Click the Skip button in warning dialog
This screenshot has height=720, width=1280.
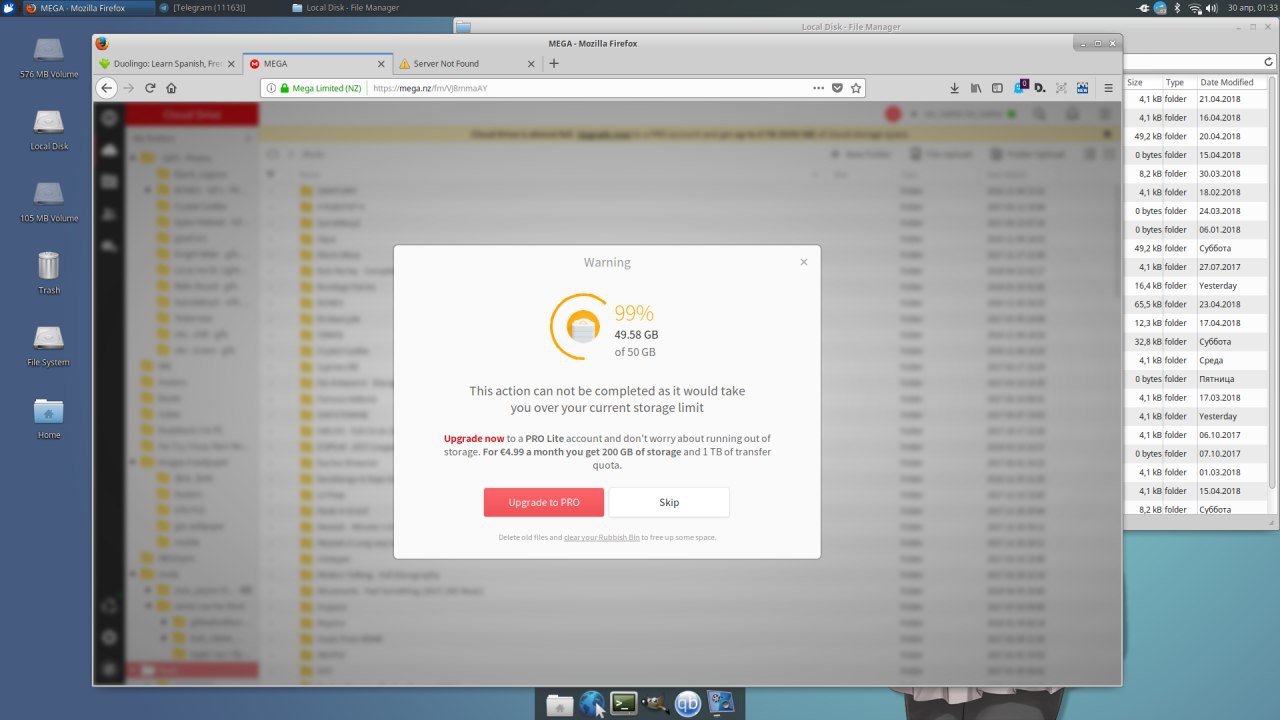[669, 502]
